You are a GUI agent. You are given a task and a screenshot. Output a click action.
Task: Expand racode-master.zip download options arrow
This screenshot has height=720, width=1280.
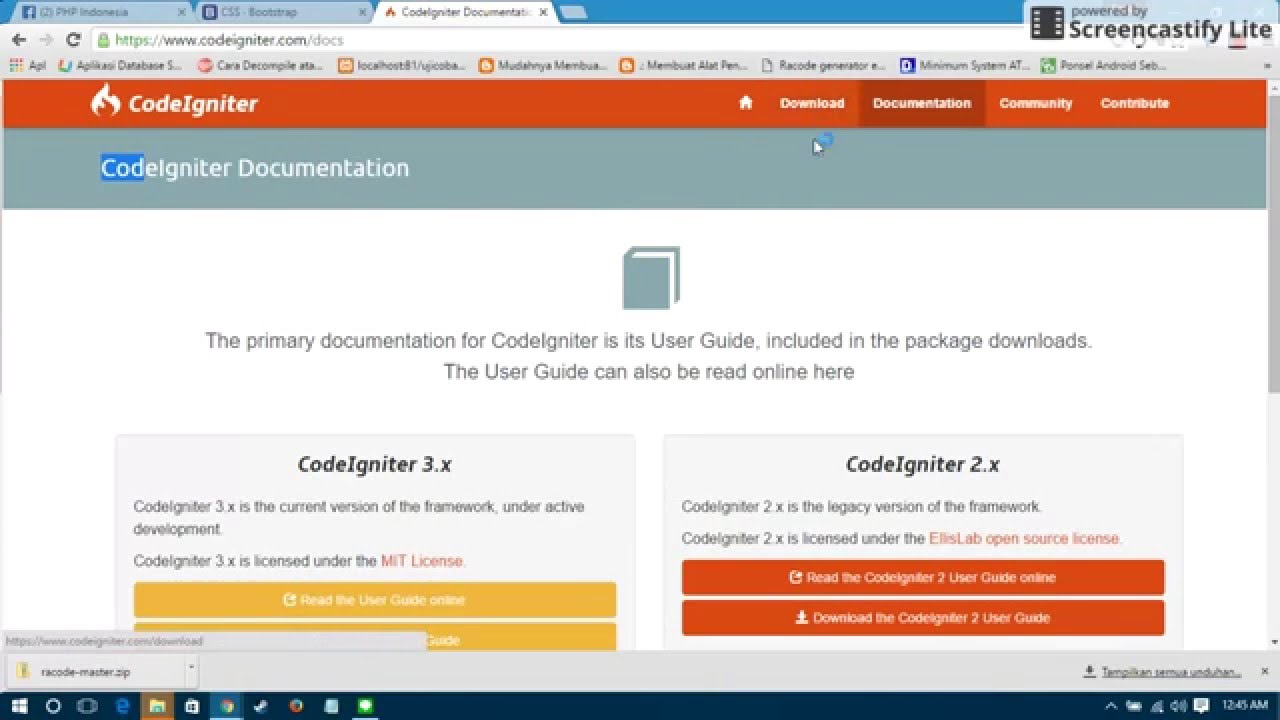click(190, 669)
